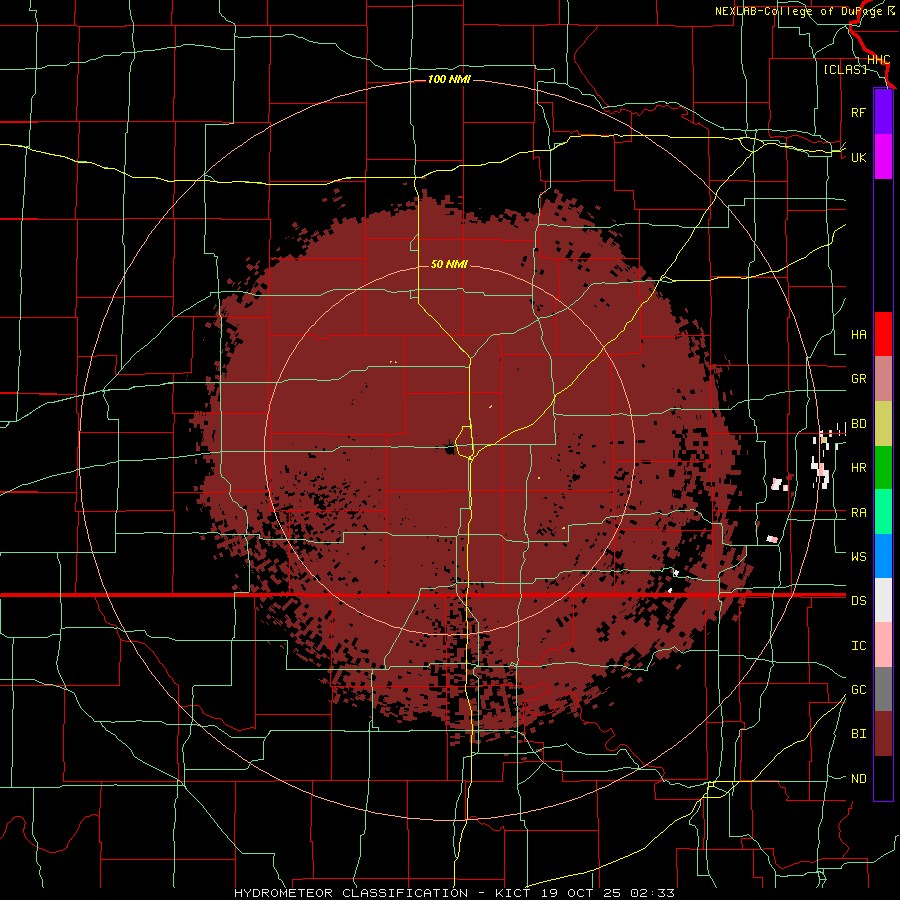Screen dimensions: 900x900
Task: Click the KICT radar site identifier
Action: click(511, 893)
